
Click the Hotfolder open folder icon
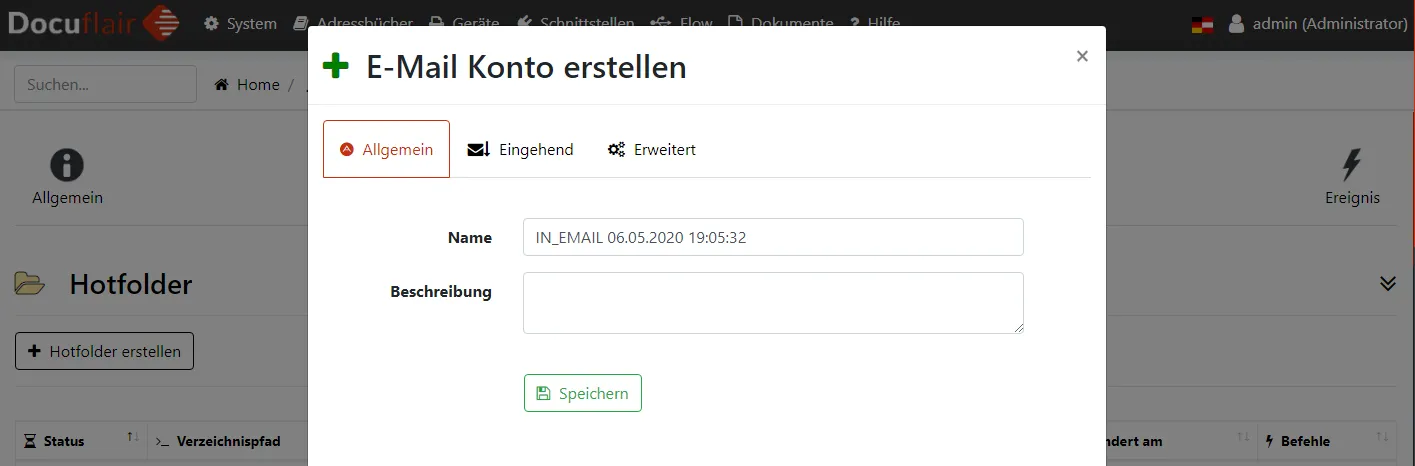coord(30,285)
